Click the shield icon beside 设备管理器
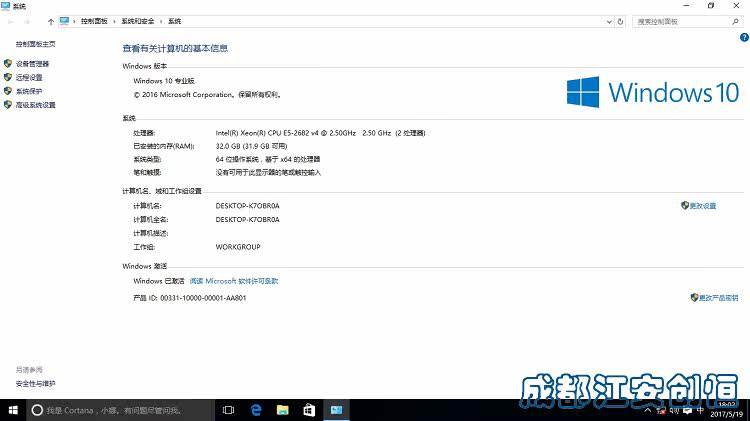This screenshot has width=750, height=421. point(8,64)
